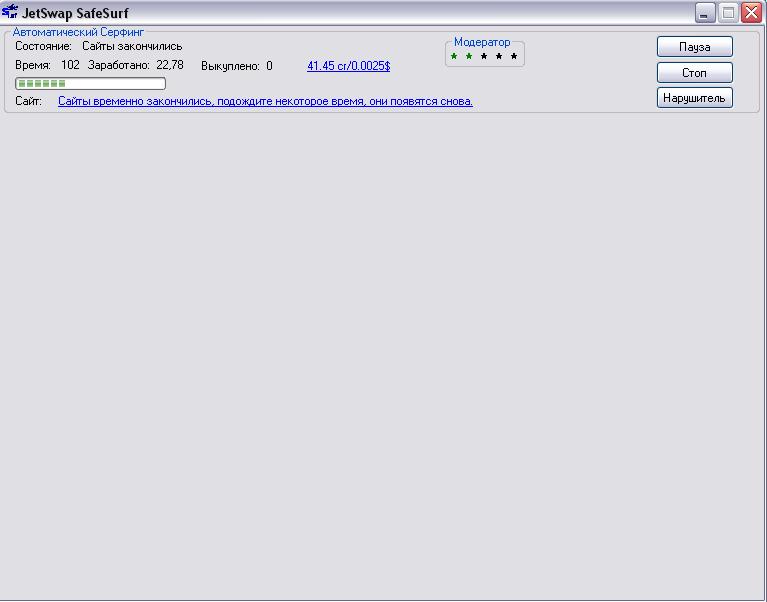This screenshot has width=767, height=602.
Task: Click the Пауза button
Action: (x=695, y=47)
